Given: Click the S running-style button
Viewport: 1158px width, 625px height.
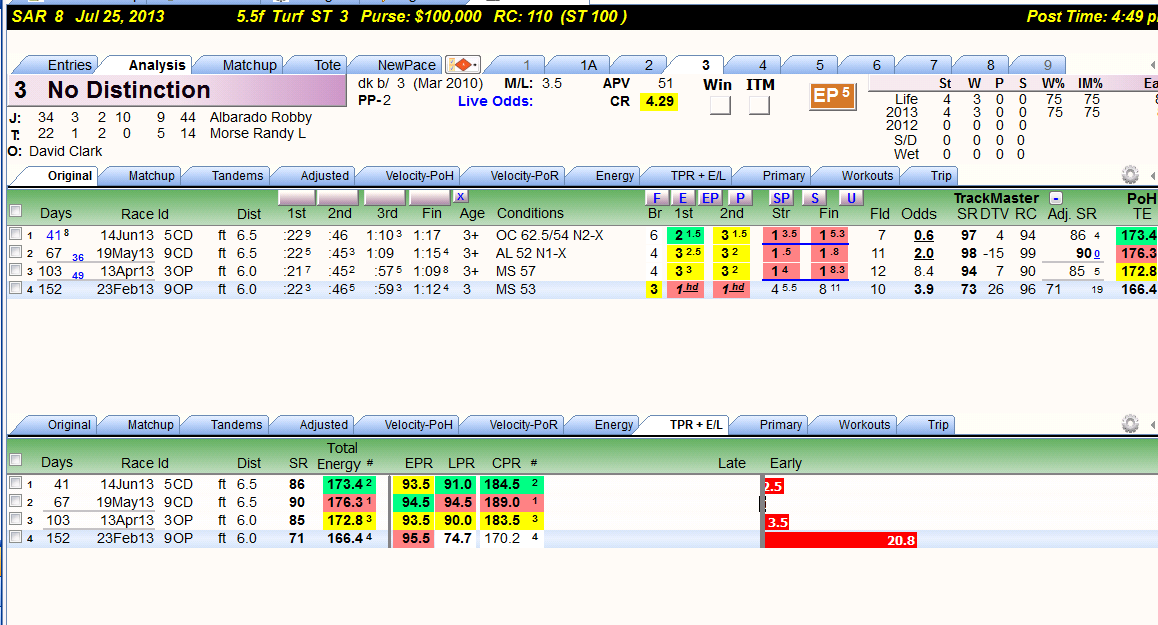Looking at the screenshot, I should click(x=815, y=198).
